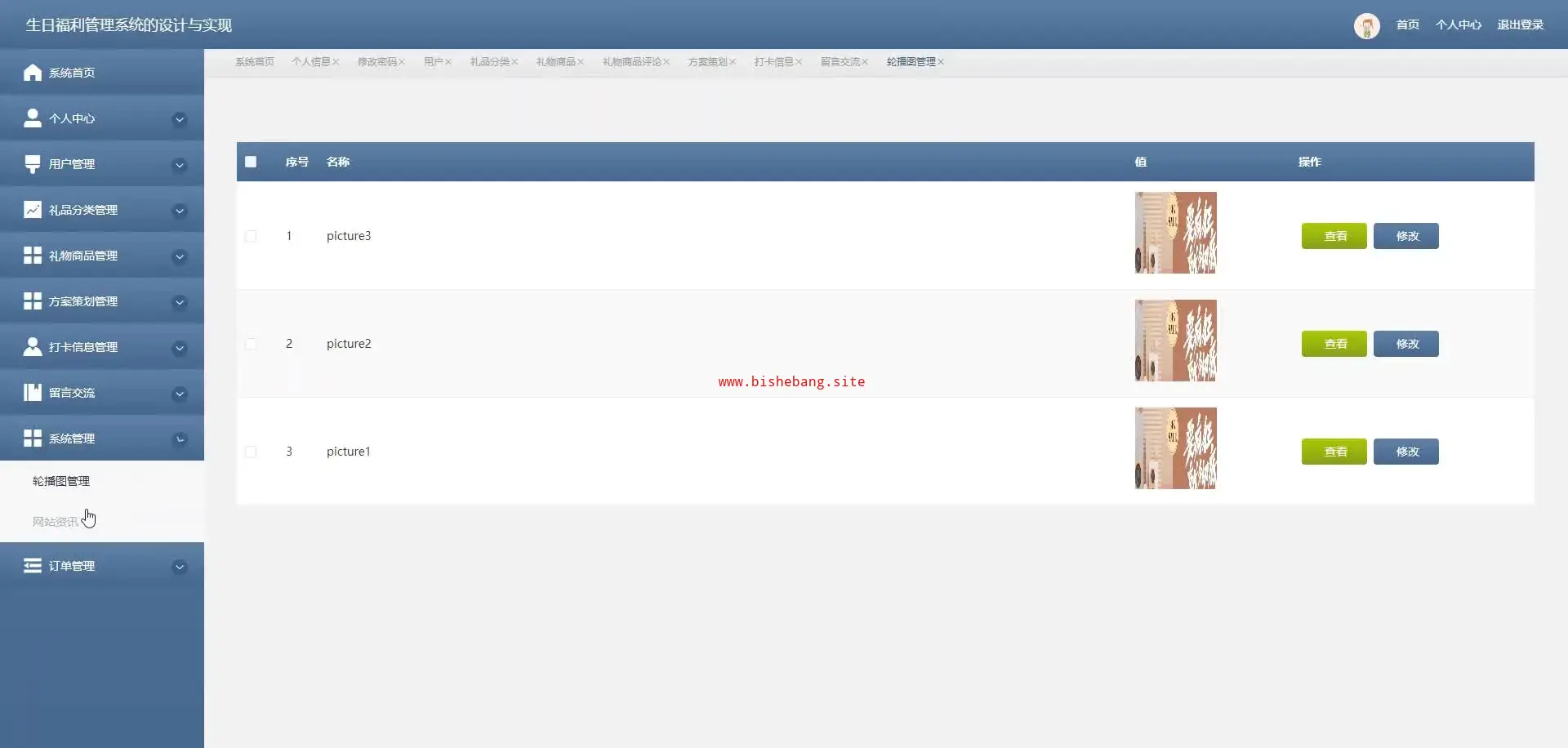Click the person icon beside 个人中心 in sidebar
The height and width of the screenshot is (748, 1568).
click(33, 118)
